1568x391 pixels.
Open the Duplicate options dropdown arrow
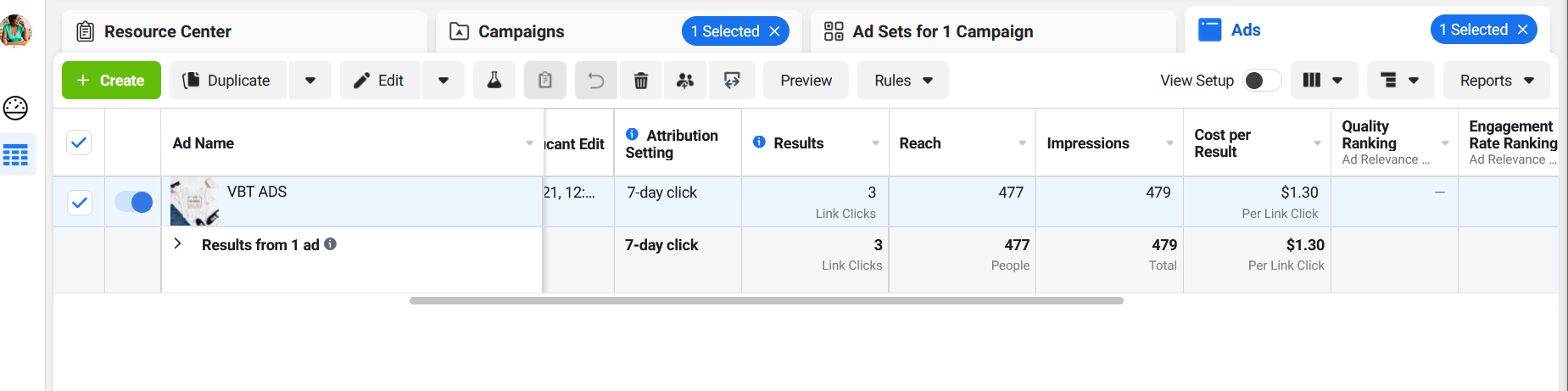point(310,81)
